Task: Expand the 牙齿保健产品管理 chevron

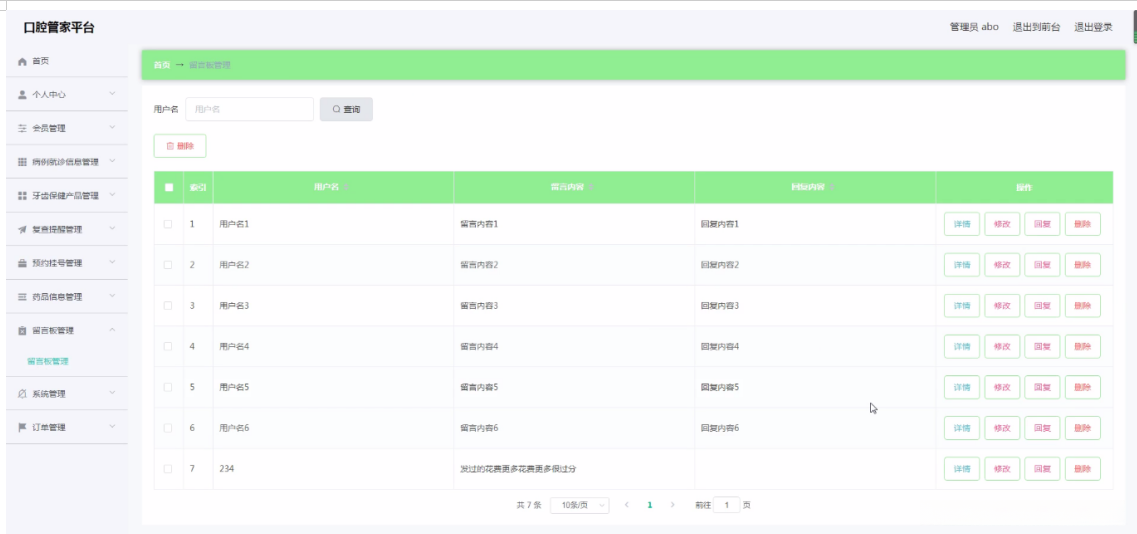Action: (x=112, y=195)
